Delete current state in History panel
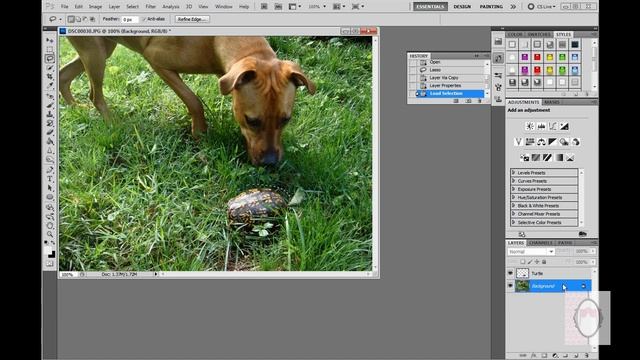The width and height of the screenshot is (640, 360). (x=480, y=101)
